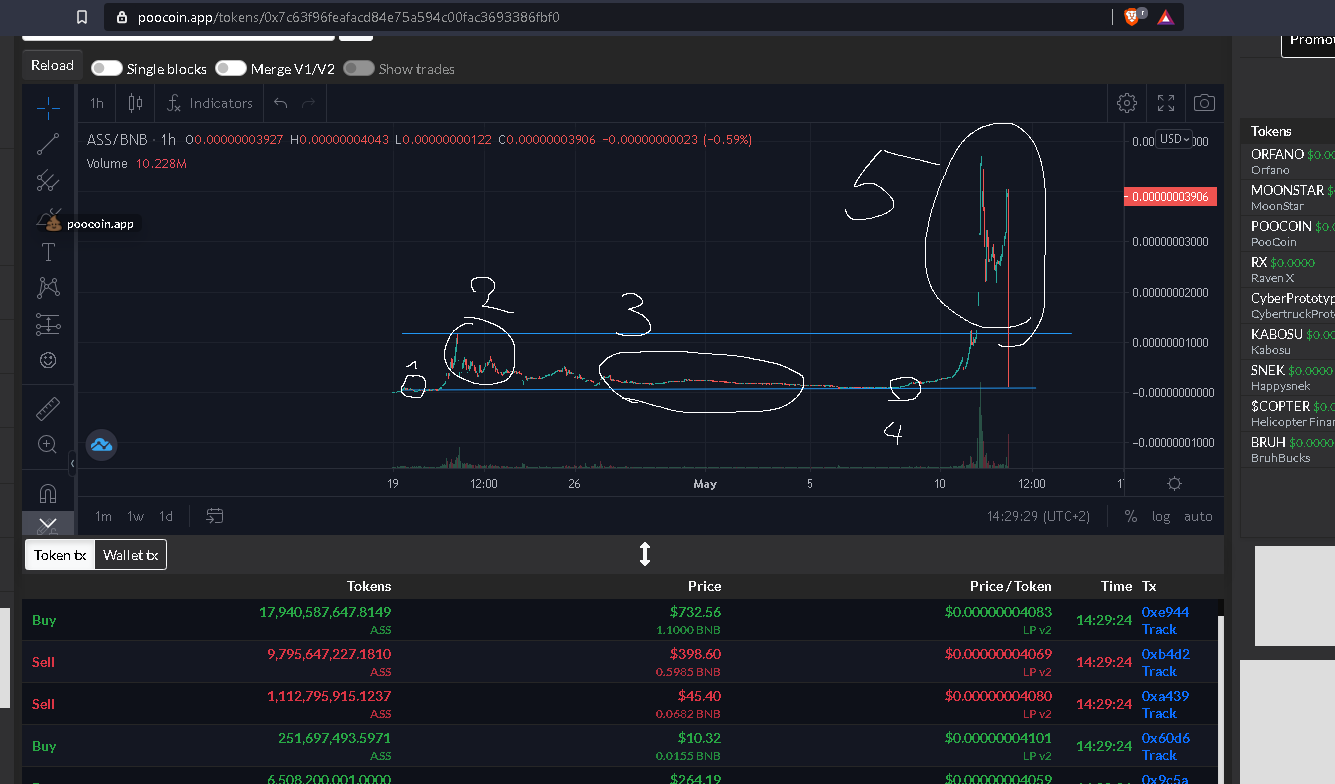Enter fullscreen chart mode
This screenshot has height=784, width=1335.
(1166, 103)
